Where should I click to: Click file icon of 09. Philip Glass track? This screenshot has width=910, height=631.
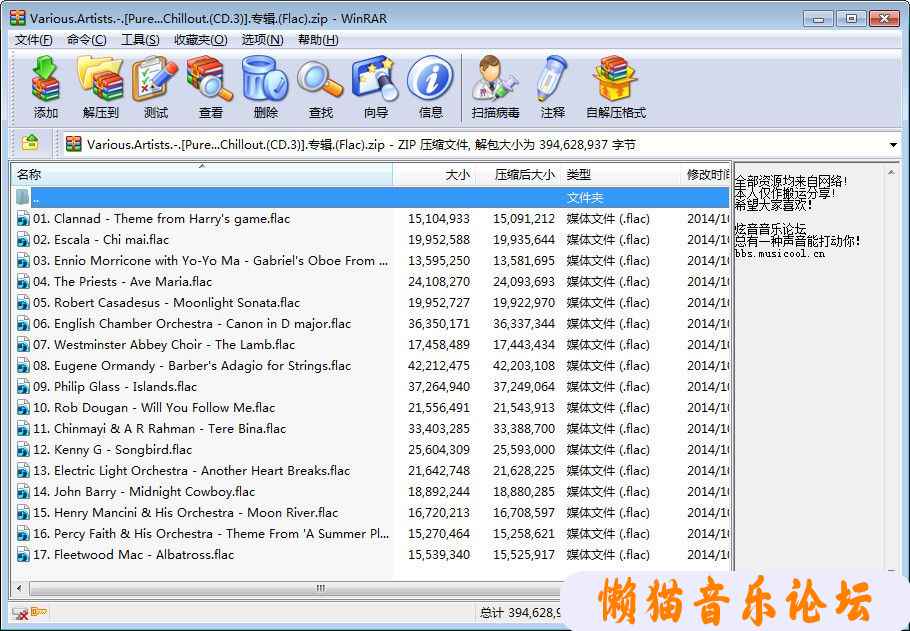pos(23,387)
